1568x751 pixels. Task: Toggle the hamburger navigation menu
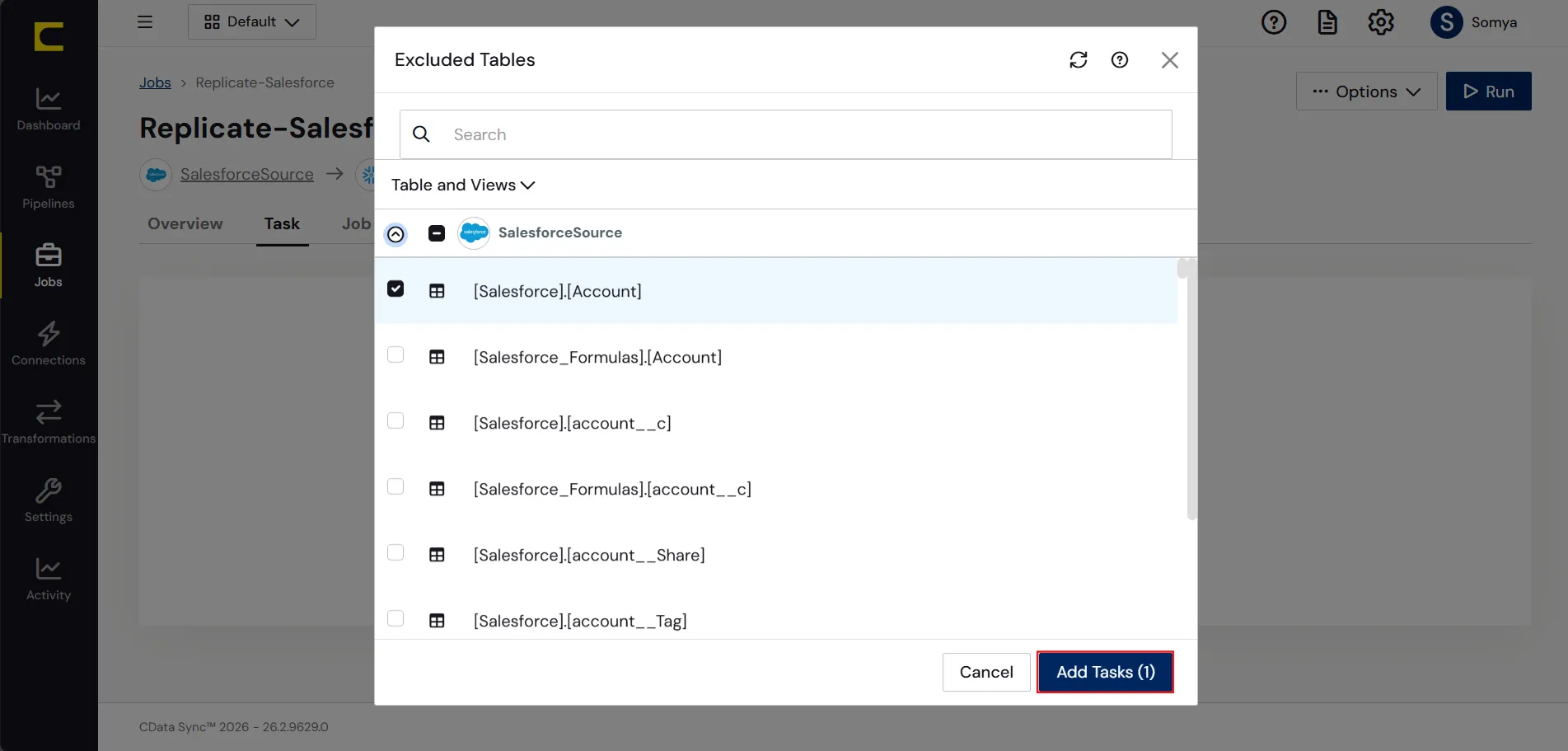pos(145,22)
